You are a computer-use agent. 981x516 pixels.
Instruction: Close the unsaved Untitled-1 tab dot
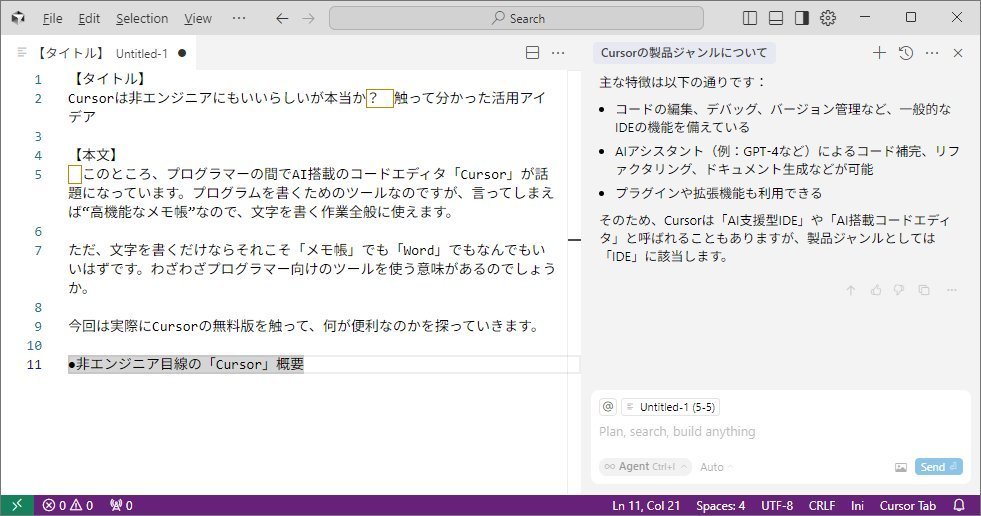click(182, 53)
